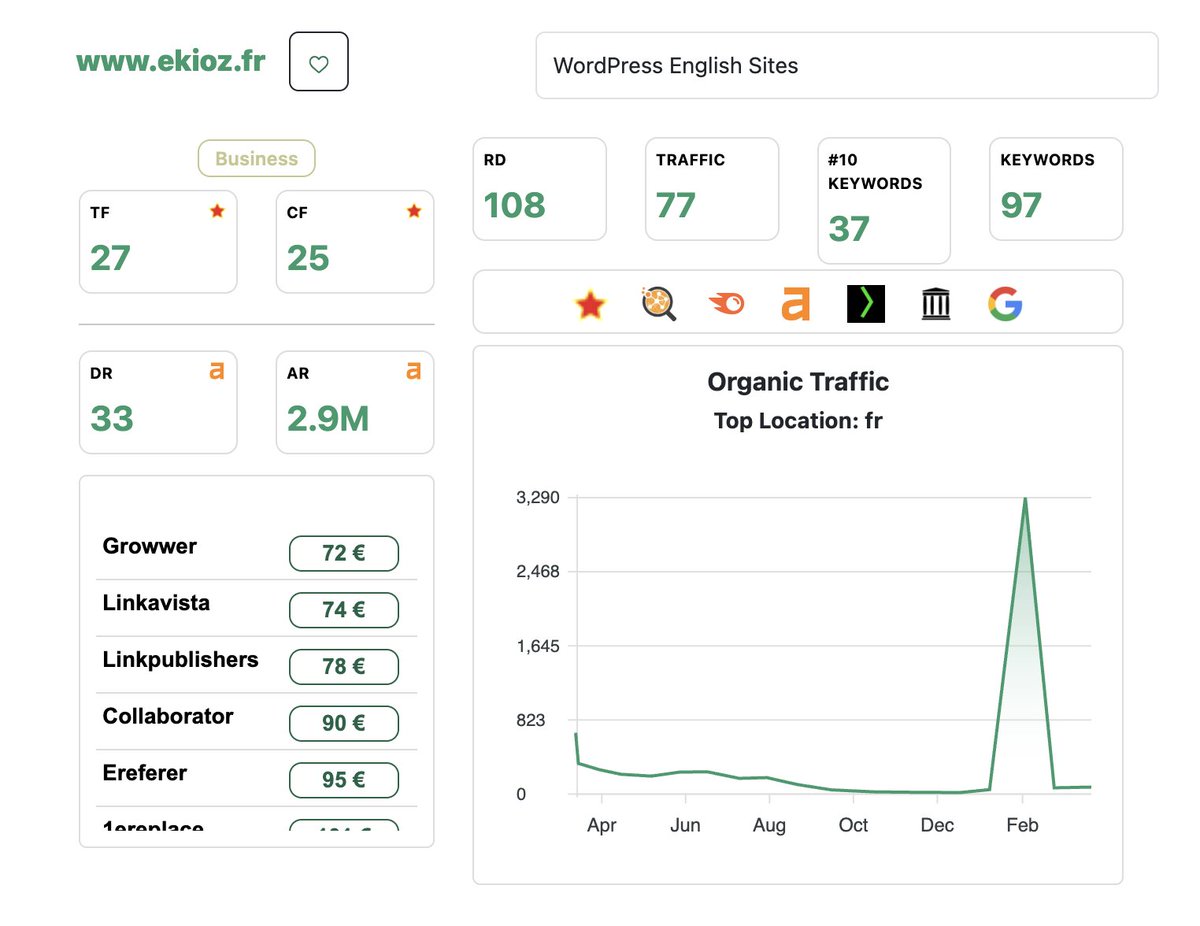Click the Jun label on chart axis
This screenshot has height=926, width=1200.
(685, 826)
